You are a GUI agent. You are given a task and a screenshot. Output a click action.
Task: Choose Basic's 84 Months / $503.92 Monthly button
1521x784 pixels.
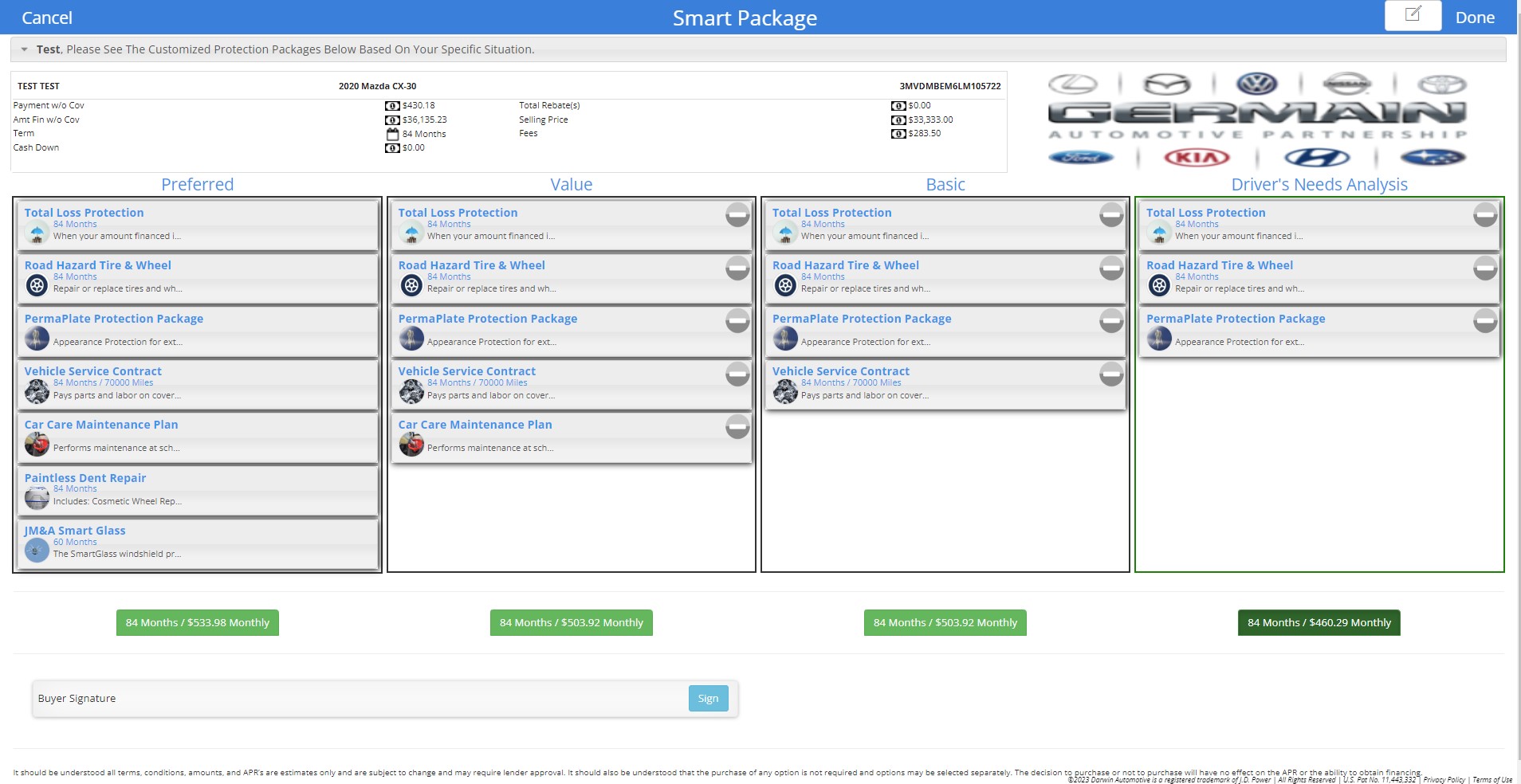(945, 622)
